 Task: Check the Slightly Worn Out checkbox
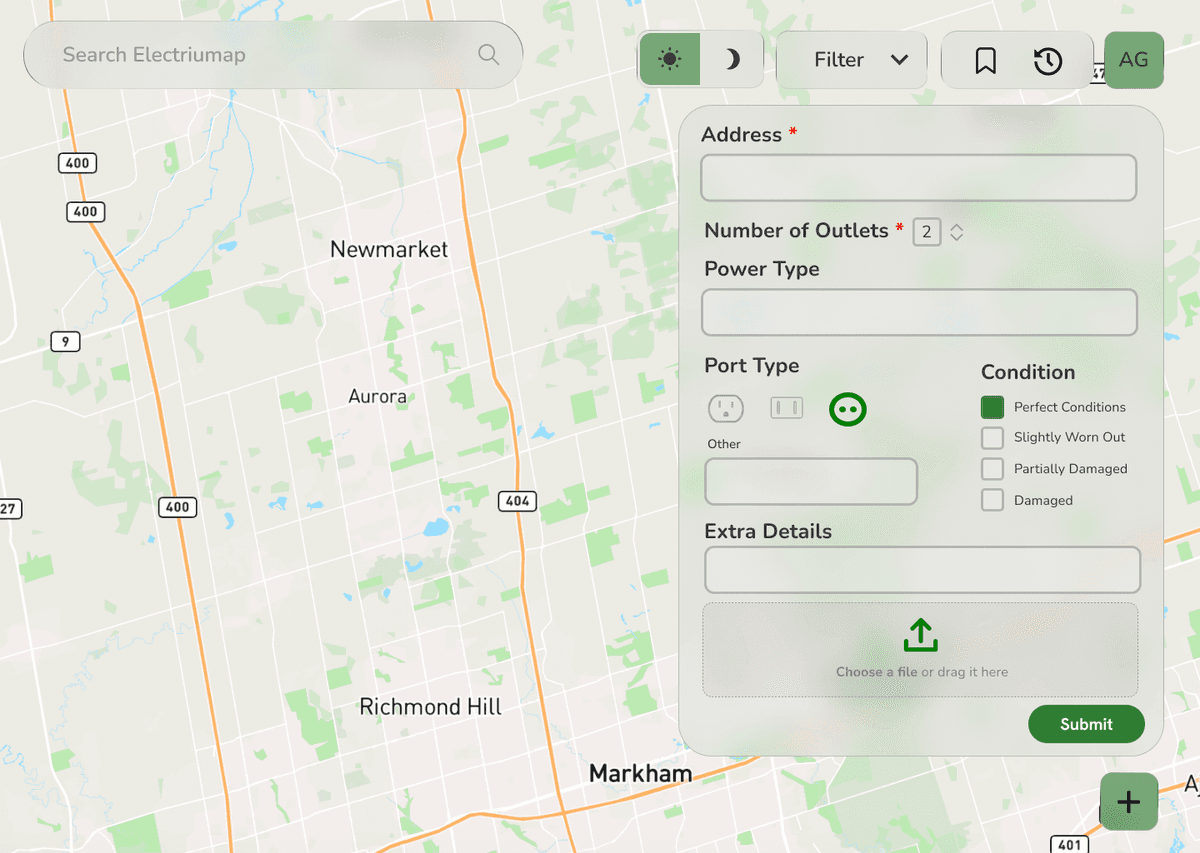(x=992, y=438)
